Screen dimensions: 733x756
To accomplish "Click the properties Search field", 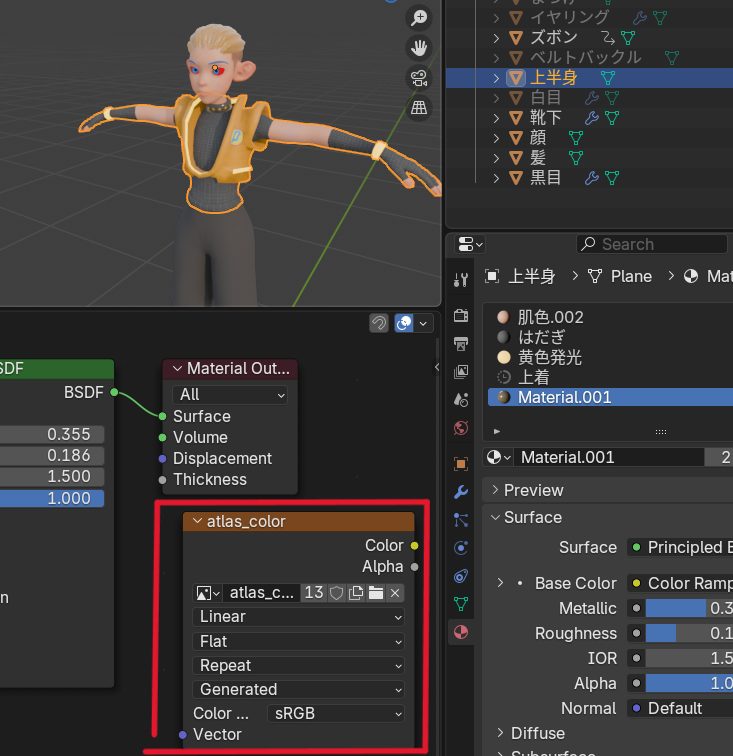I will (x=655, y=244).
